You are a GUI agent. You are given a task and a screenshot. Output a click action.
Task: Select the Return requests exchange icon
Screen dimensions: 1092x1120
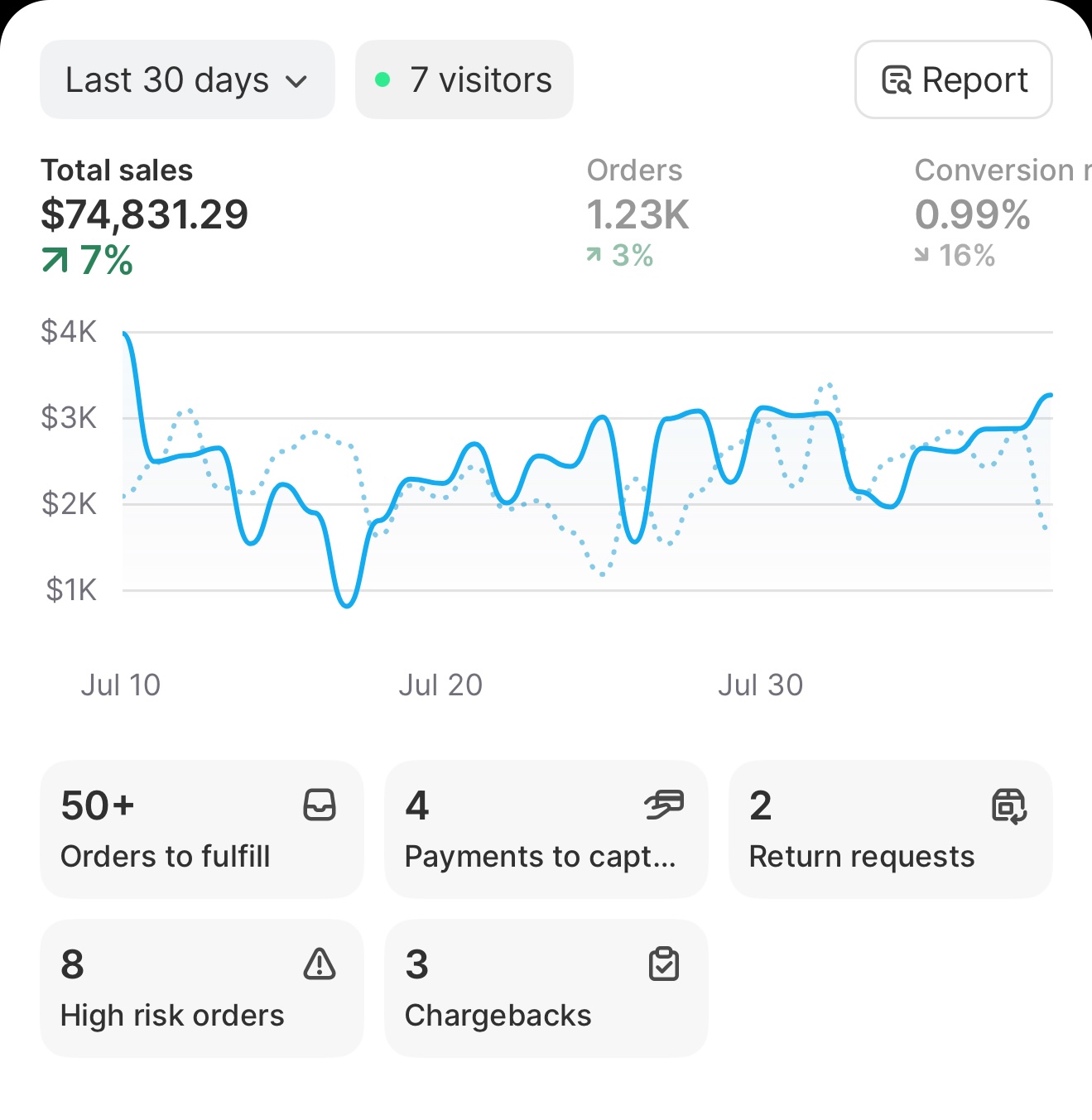coord(1008,805)
